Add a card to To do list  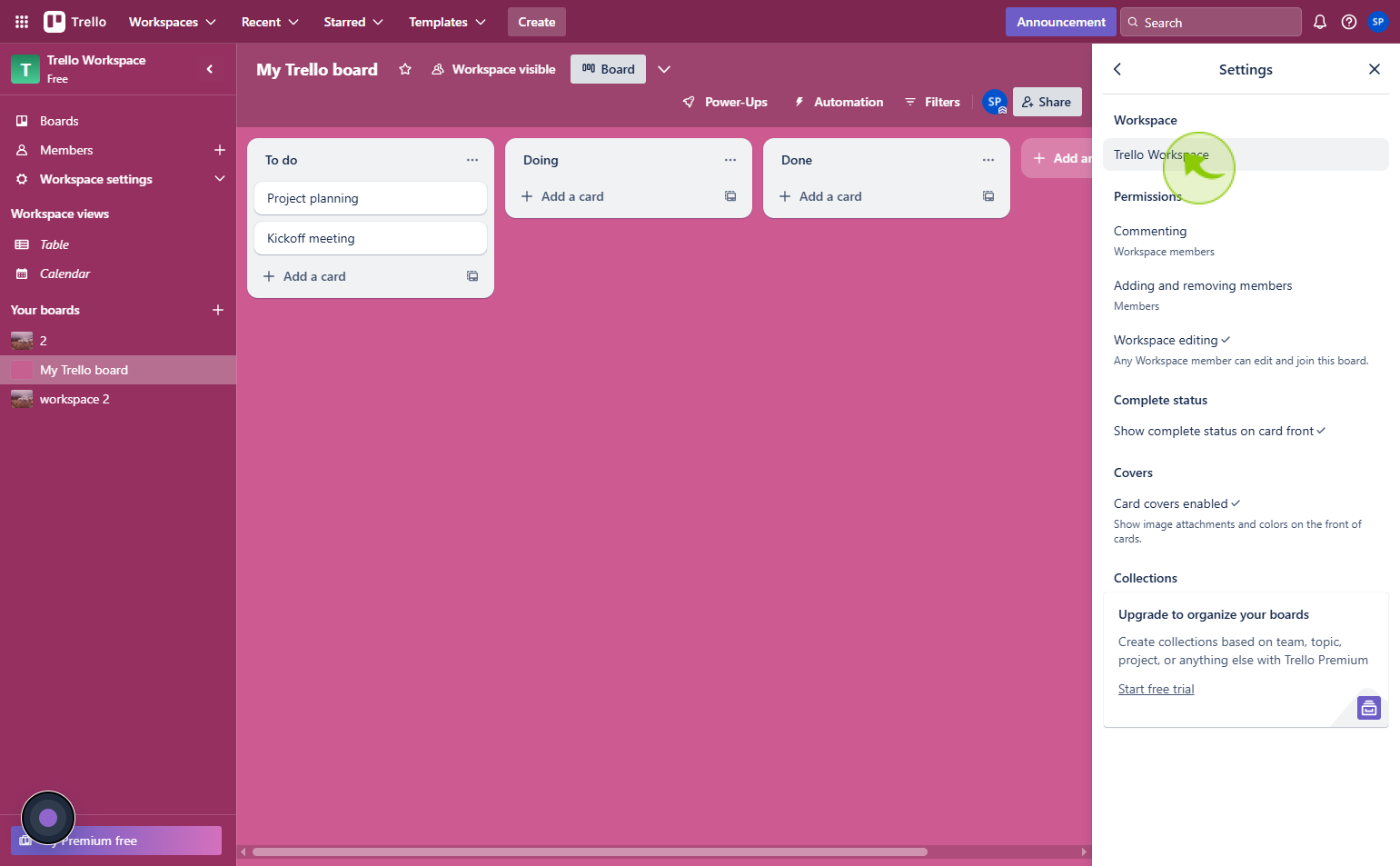coord(356,276)
